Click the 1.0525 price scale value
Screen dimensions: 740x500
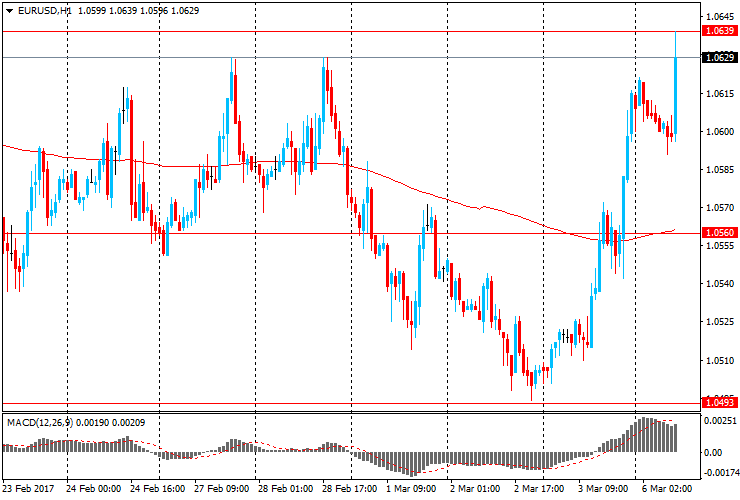coord(720,322)
